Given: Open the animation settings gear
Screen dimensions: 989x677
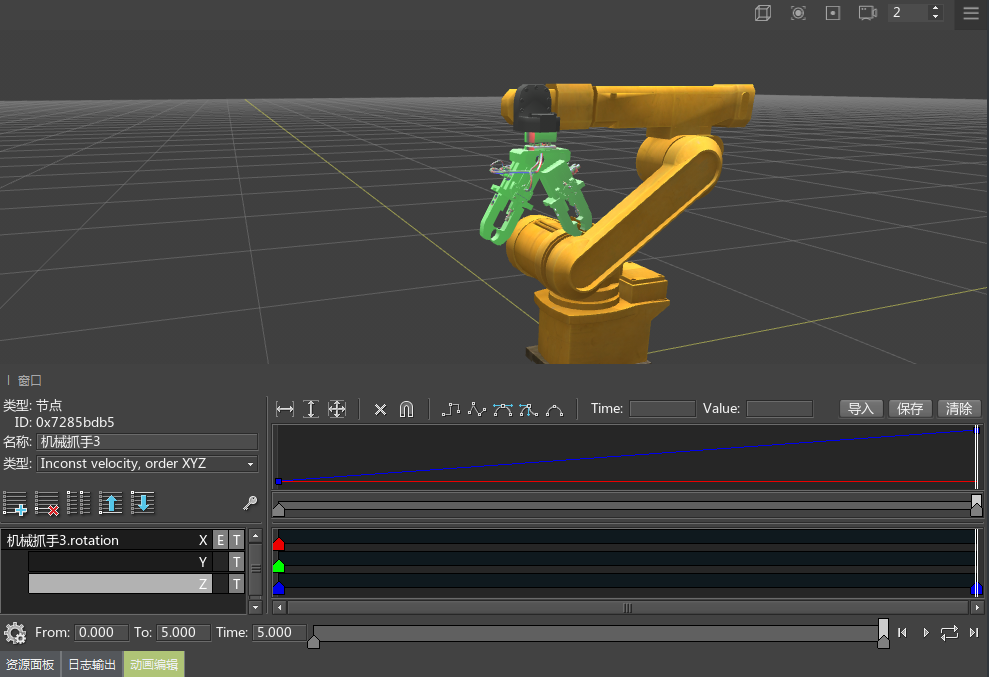Looking at the screenshot, I should (15, 633).
